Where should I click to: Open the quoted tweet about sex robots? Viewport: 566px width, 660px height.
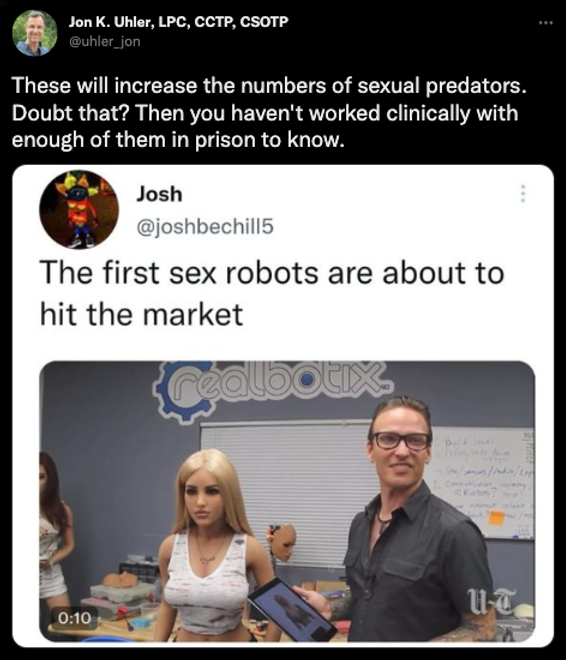tap(283, 406)
